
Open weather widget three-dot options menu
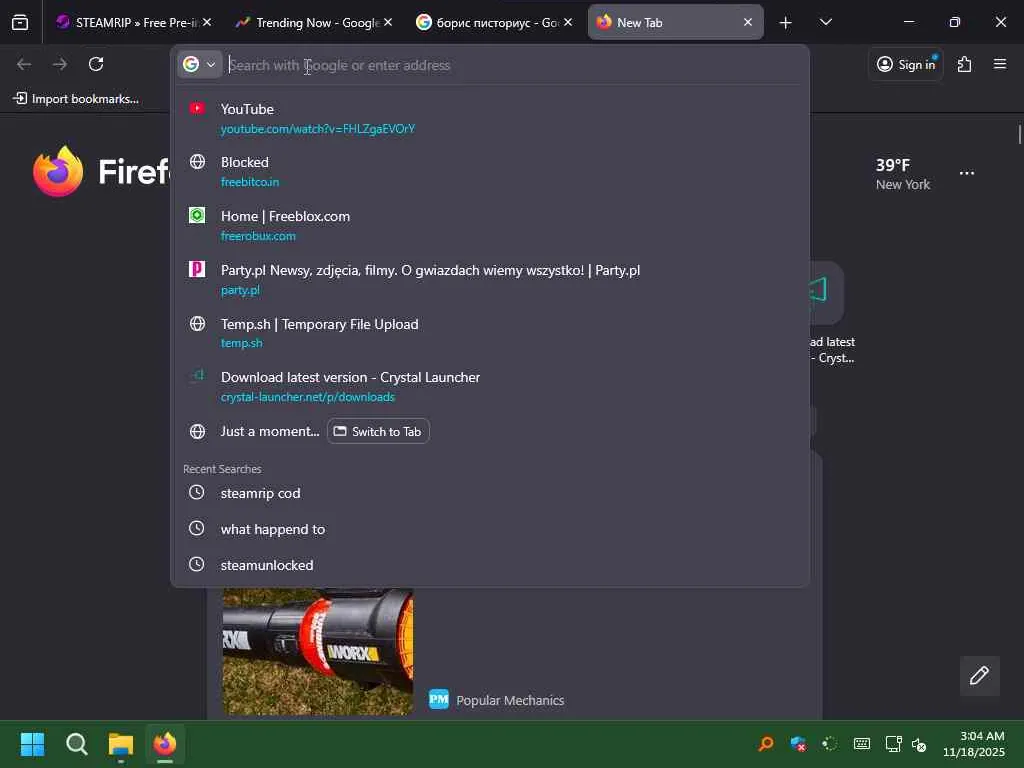967,173
